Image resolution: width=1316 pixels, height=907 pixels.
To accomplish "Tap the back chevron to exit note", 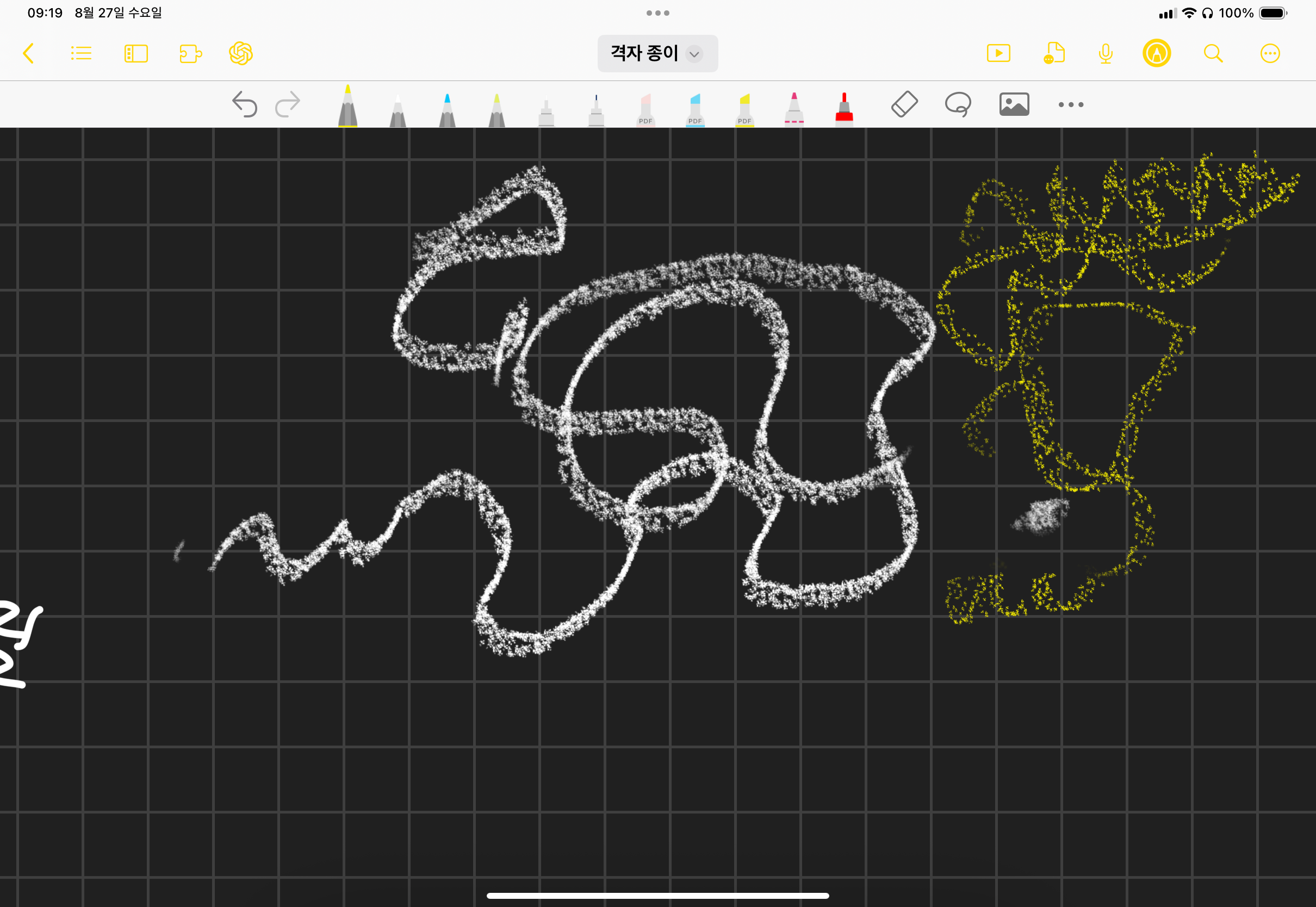I will [x=28, y=53].
